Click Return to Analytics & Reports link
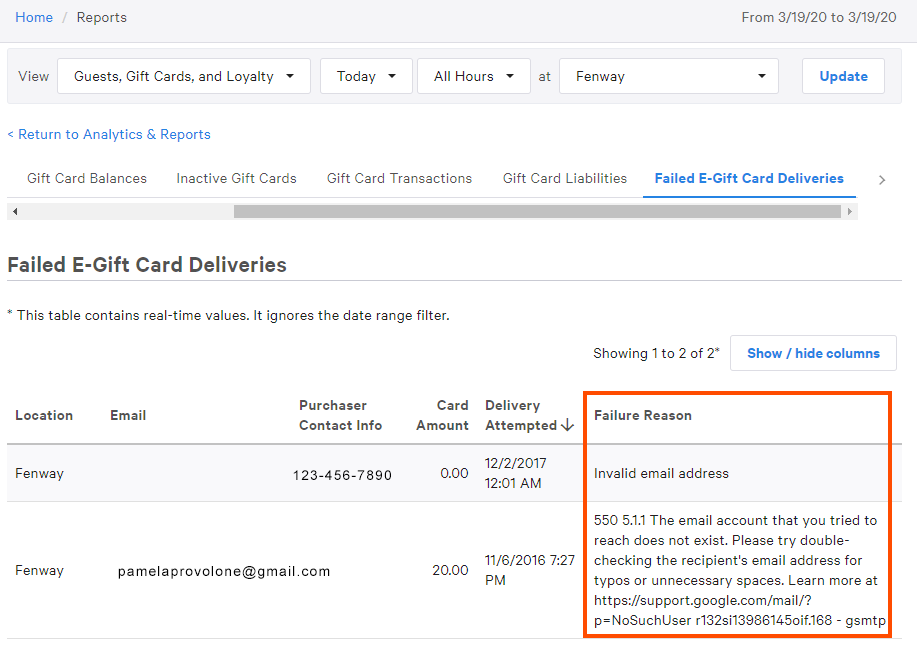Screen dimensions: 917x668 pos(109,135)
